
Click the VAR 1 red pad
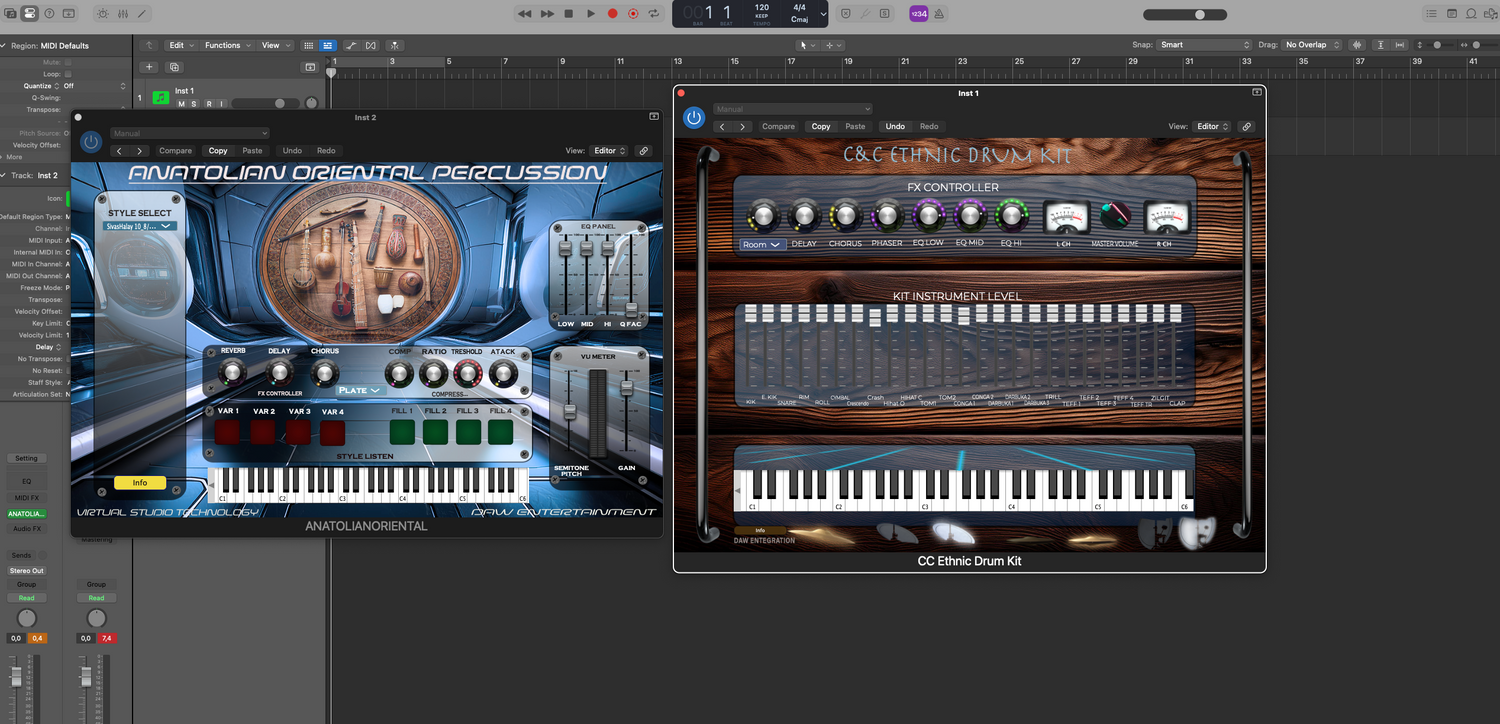tap(228, 432)
